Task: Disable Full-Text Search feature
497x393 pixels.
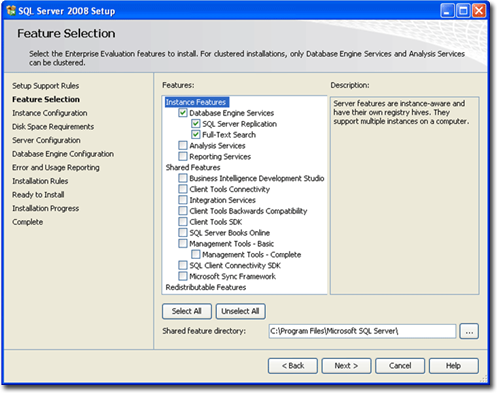Action: (196, 135)
